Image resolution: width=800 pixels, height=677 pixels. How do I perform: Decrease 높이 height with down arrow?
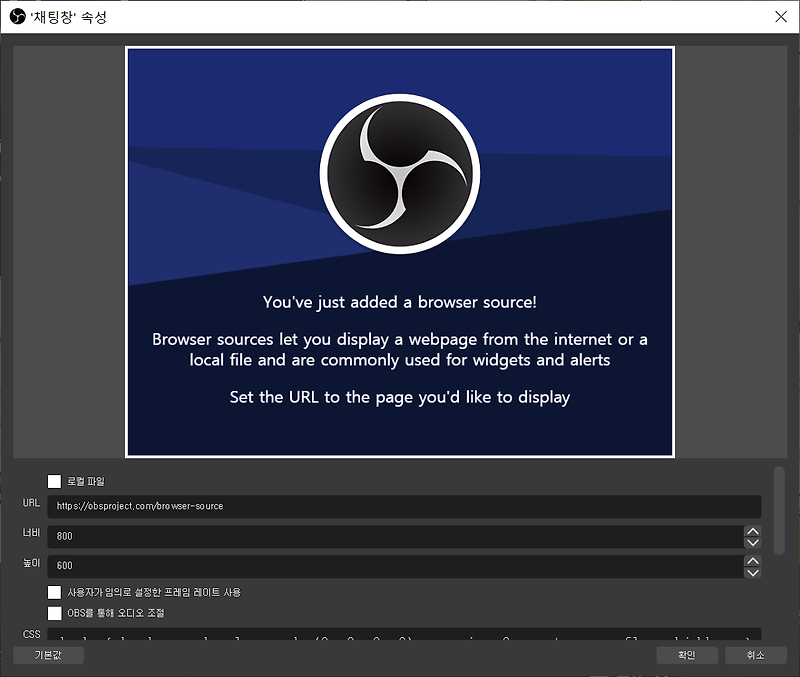tap(753, 572)
